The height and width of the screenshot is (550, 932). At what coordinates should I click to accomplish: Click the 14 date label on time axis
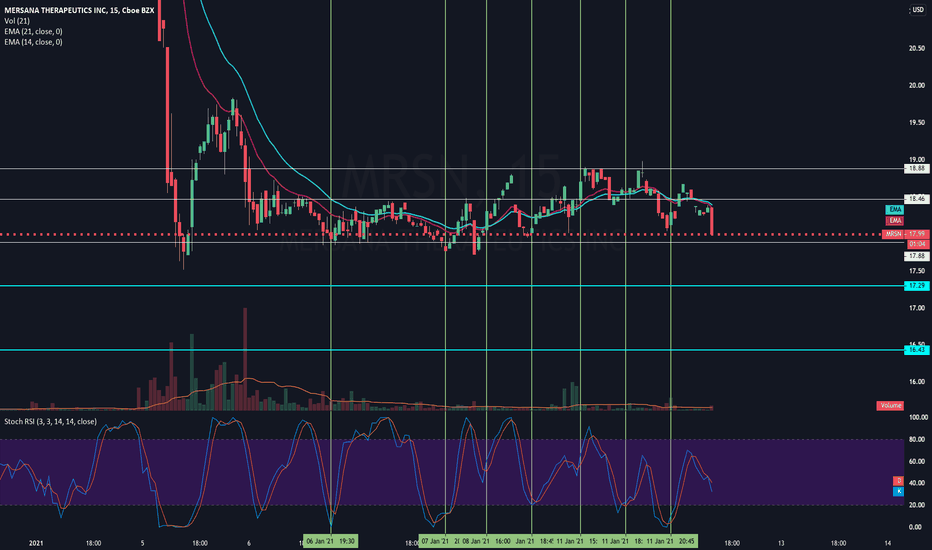coord(887,543)
